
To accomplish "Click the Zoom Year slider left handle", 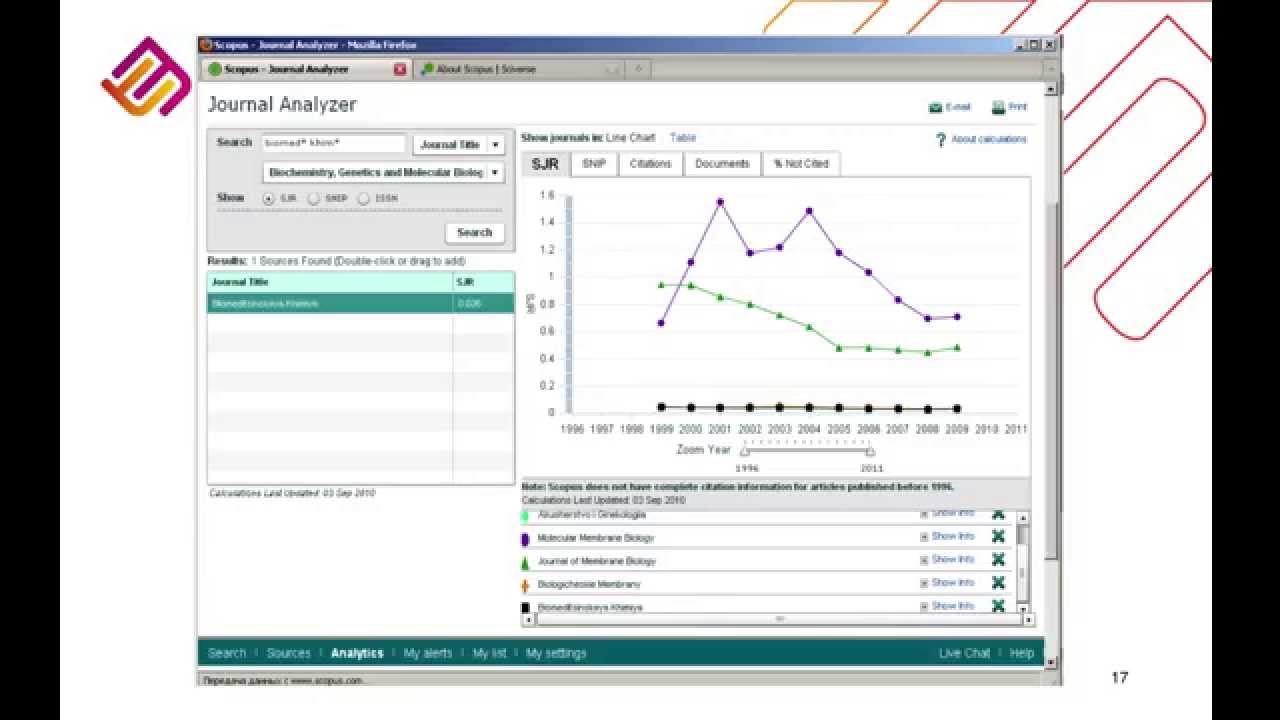I will pyautogui.click(x=745, y=452).
